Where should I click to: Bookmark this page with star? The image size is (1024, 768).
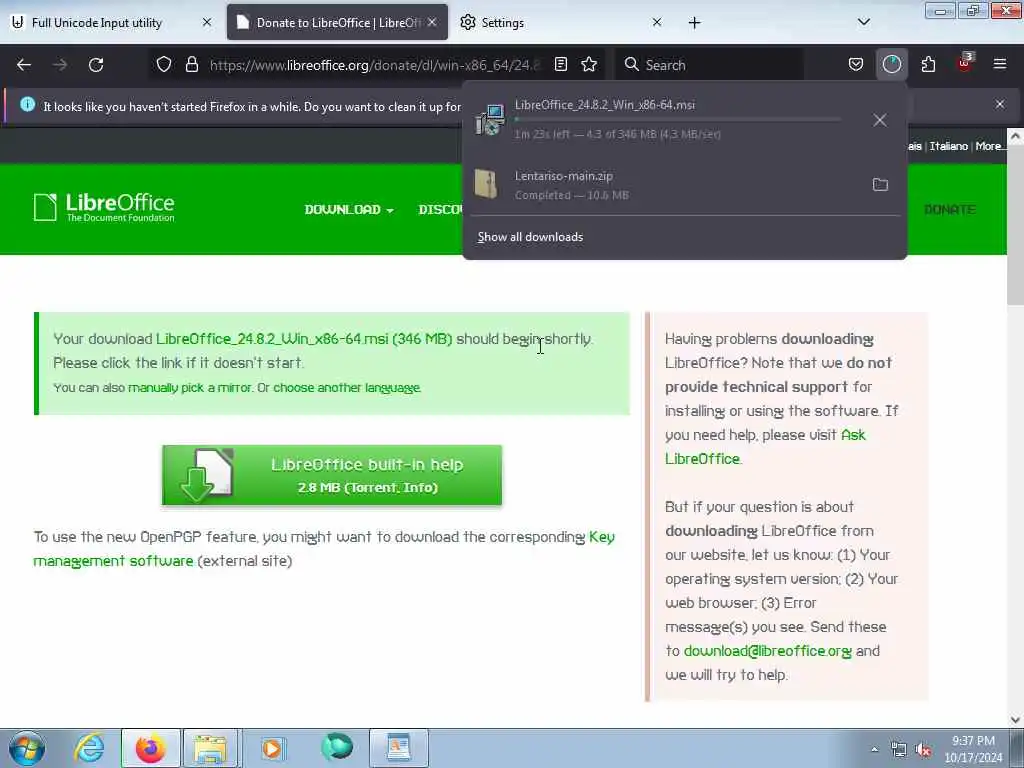click(589, 65)
